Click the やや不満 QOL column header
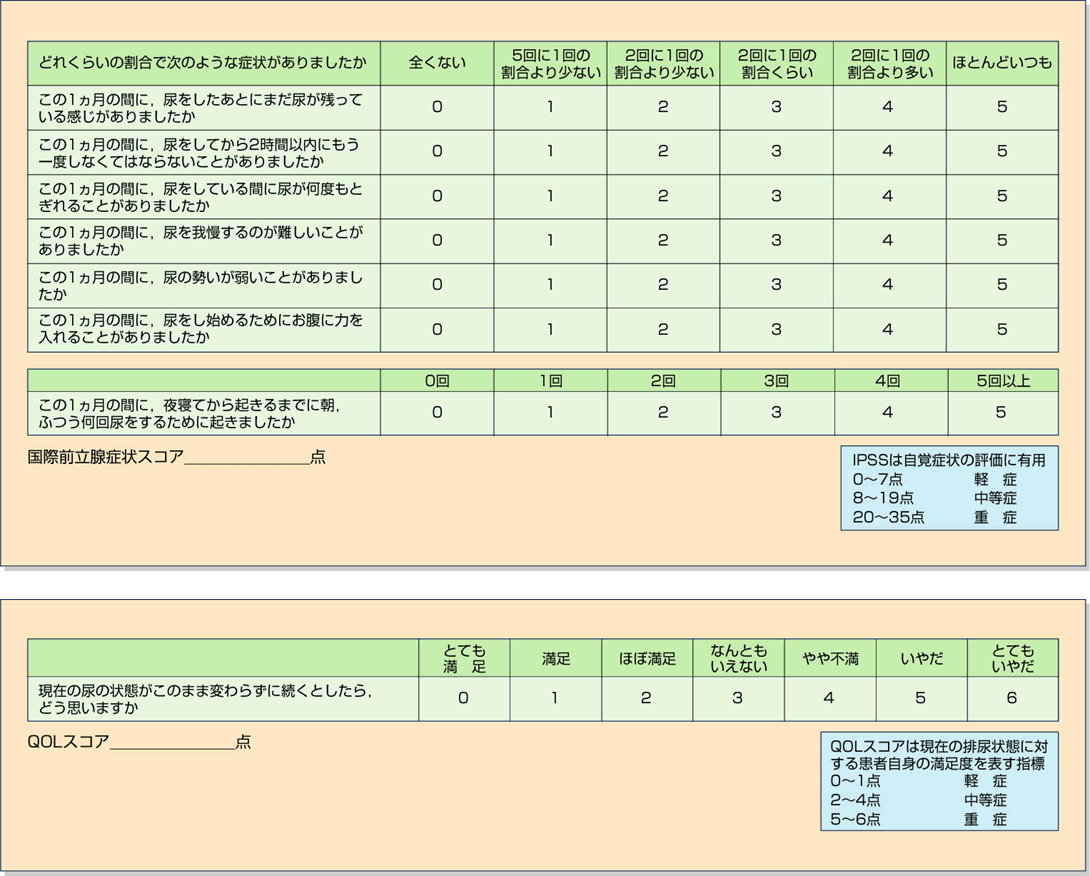The width and height of the screenshot is (1090, 876). pos(830,659)
